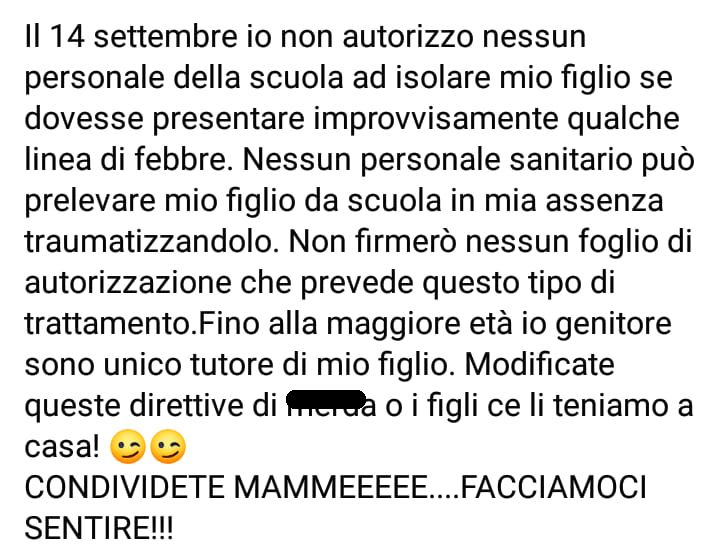Click the black redaction bar over the word
This screenshot has height=556, width=720.
click(x=326, y=399)
